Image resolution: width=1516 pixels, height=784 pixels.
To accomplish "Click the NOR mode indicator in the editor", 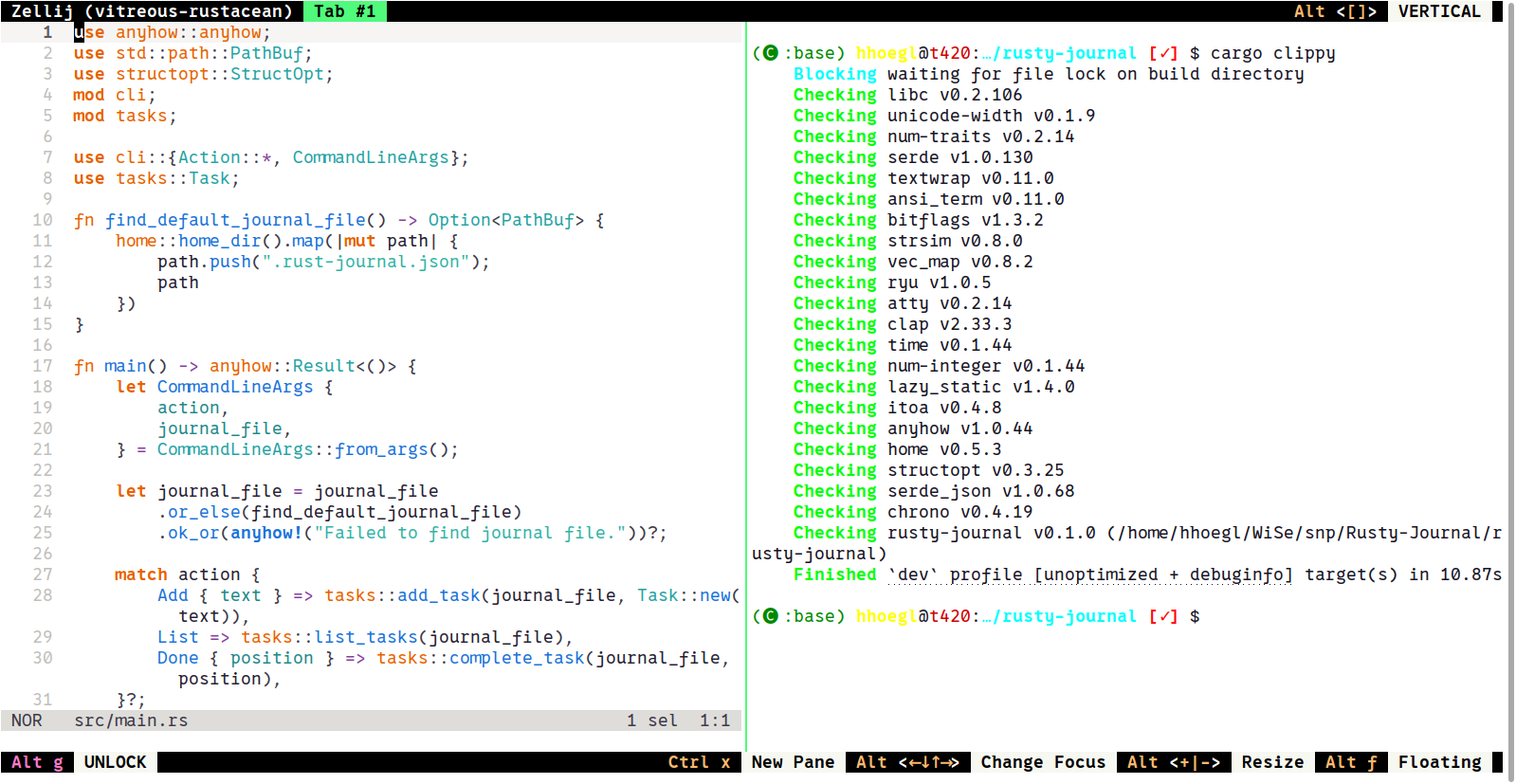I will 27,720.
